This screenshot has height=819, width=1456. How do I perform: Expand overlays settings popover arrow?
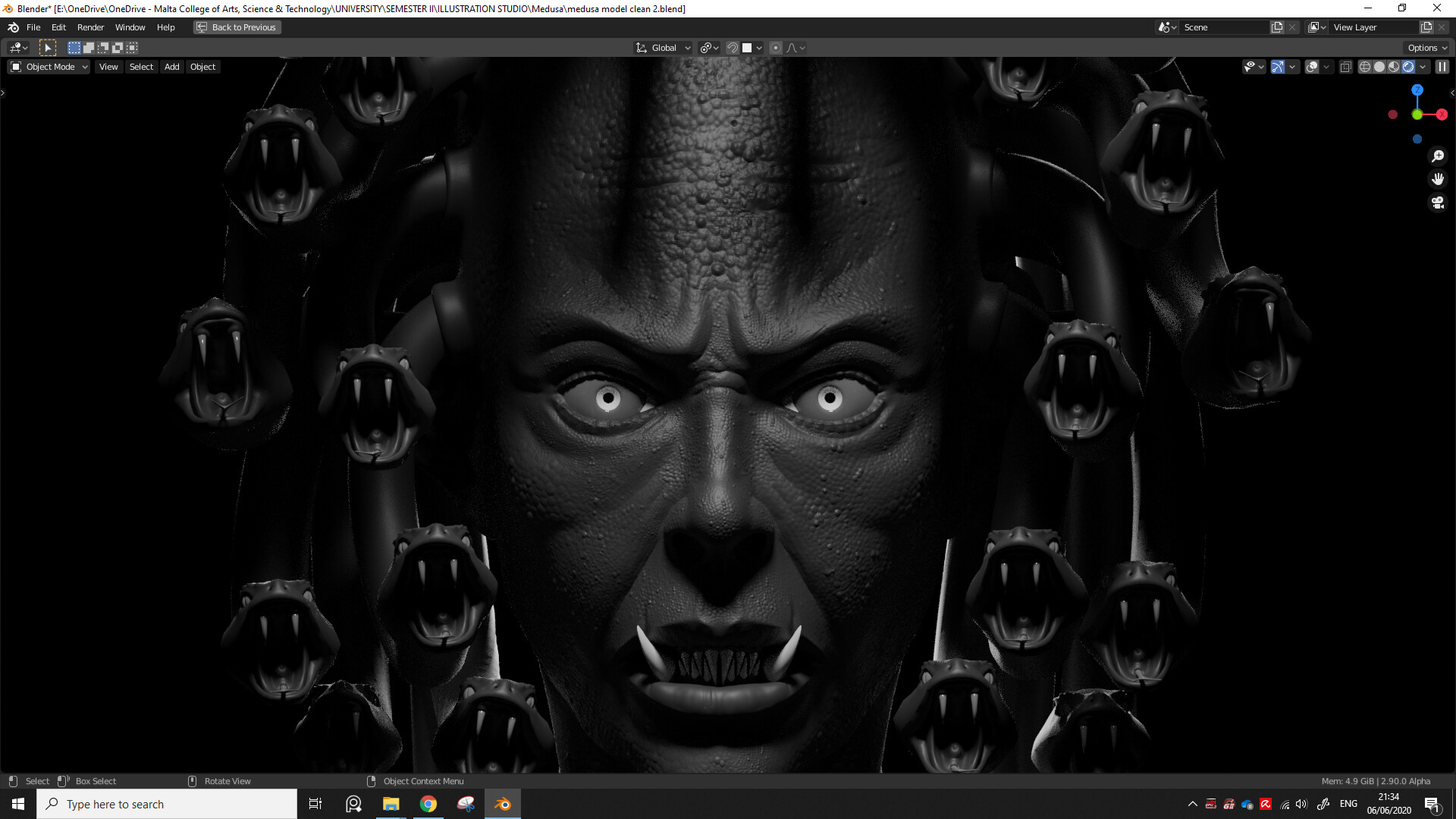pyautogui.click(x=1326, y=67)
